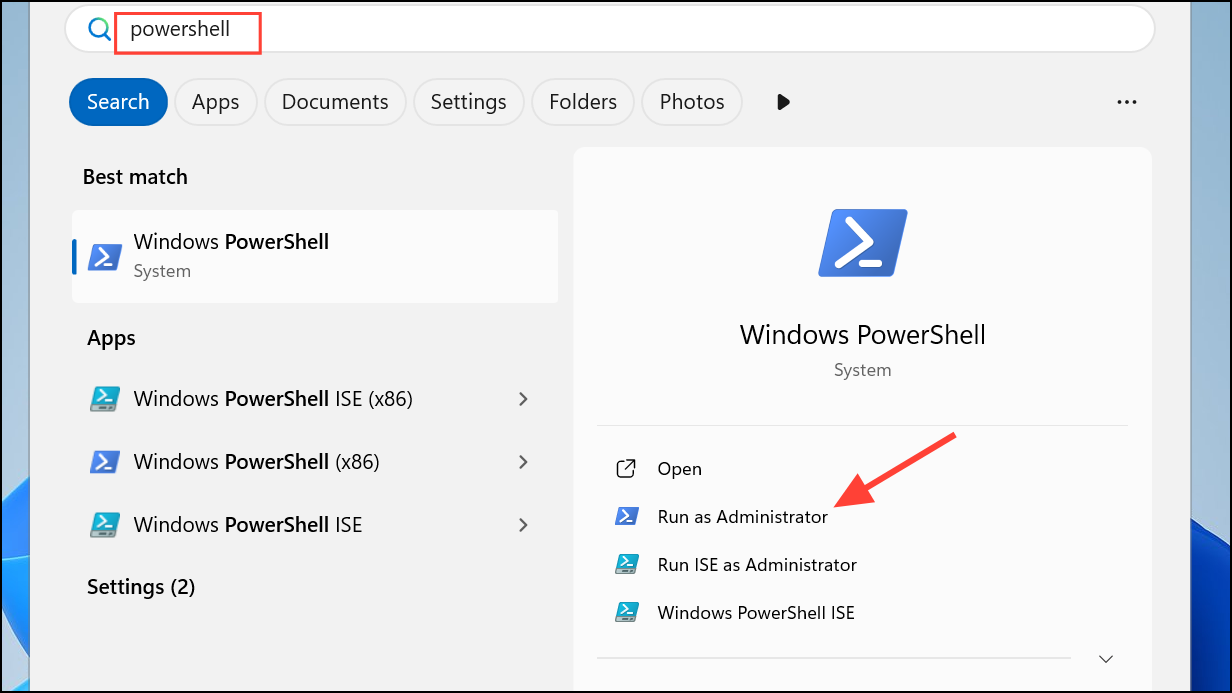Image resolution: width=1232 pixels, height=693 pixels.
Task: Click the Open external-link icon
Action: click(x=626, y=468)
